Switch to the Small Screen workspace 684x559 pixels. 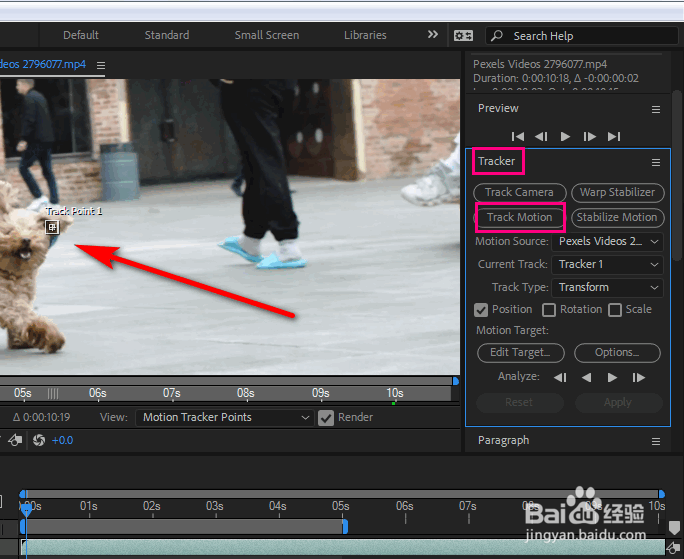coord(267,35)
